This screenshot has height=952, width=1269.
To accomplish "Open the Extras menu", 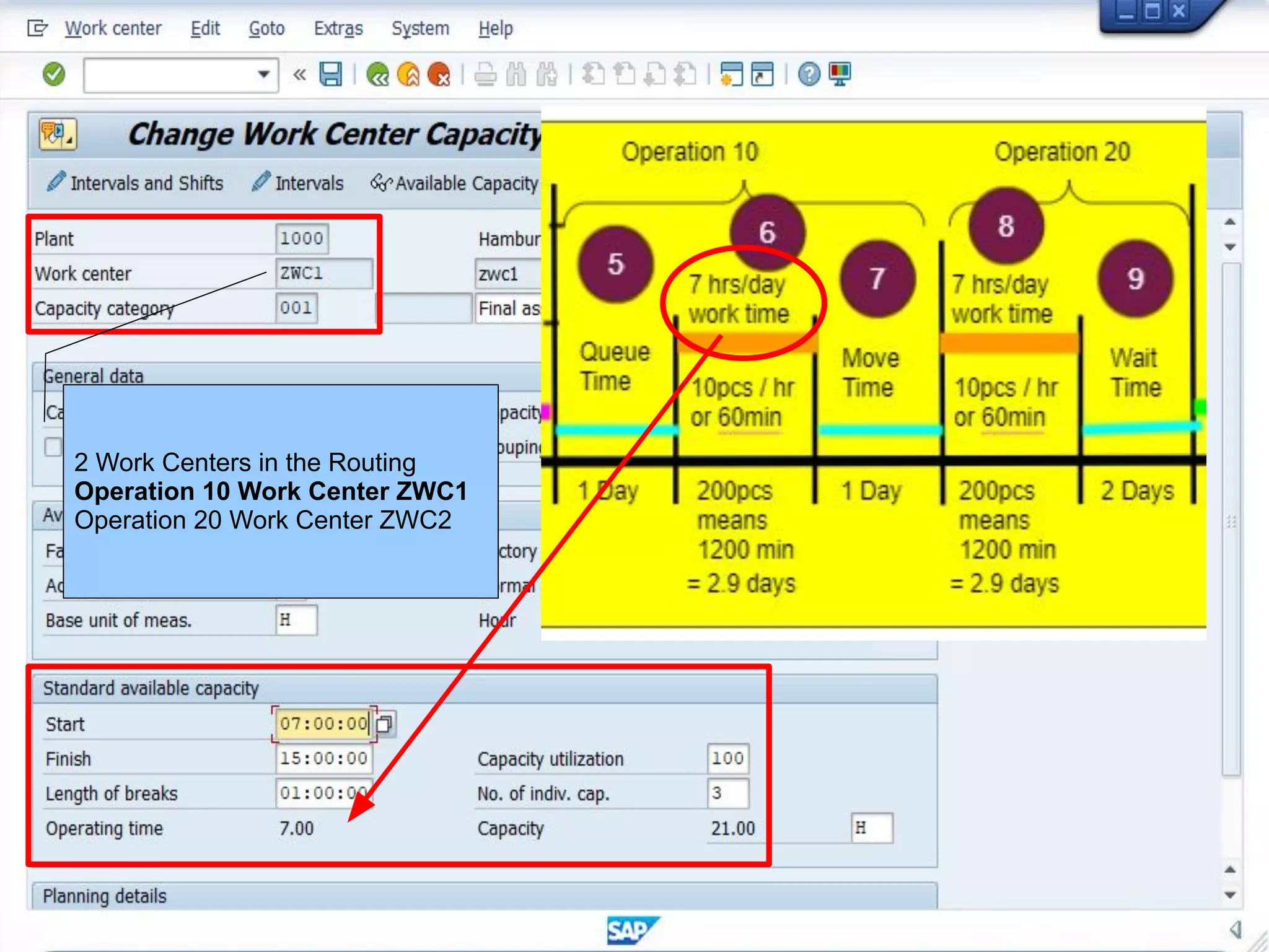I will pyautogui.click(x=338, y=28).
